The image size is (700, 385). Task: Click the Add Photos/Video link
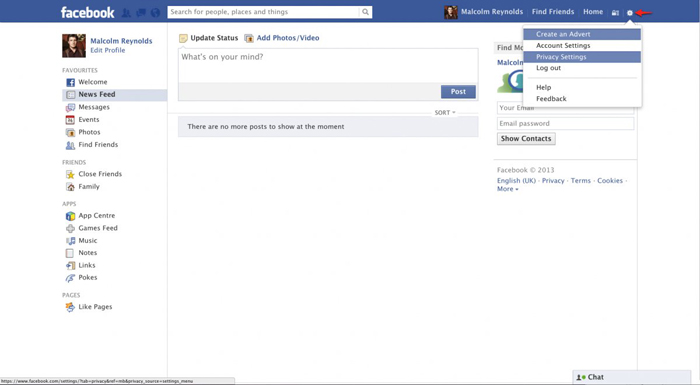click(288, 38)
